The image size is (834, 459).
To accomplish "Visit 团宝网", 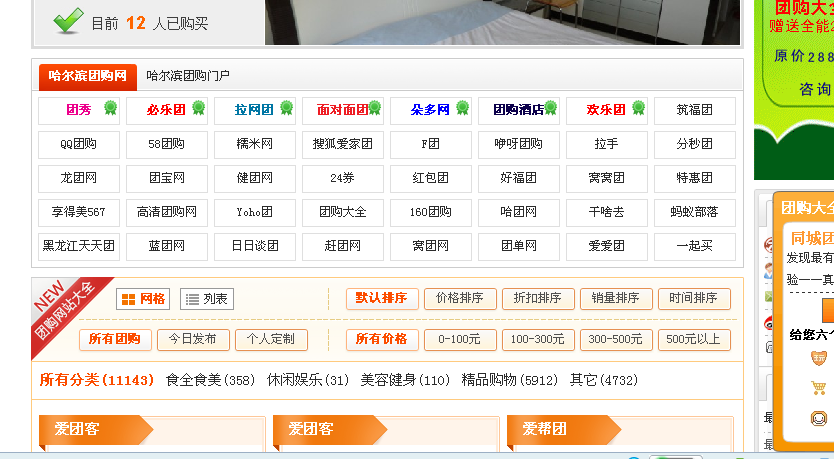I will point(166,178).
